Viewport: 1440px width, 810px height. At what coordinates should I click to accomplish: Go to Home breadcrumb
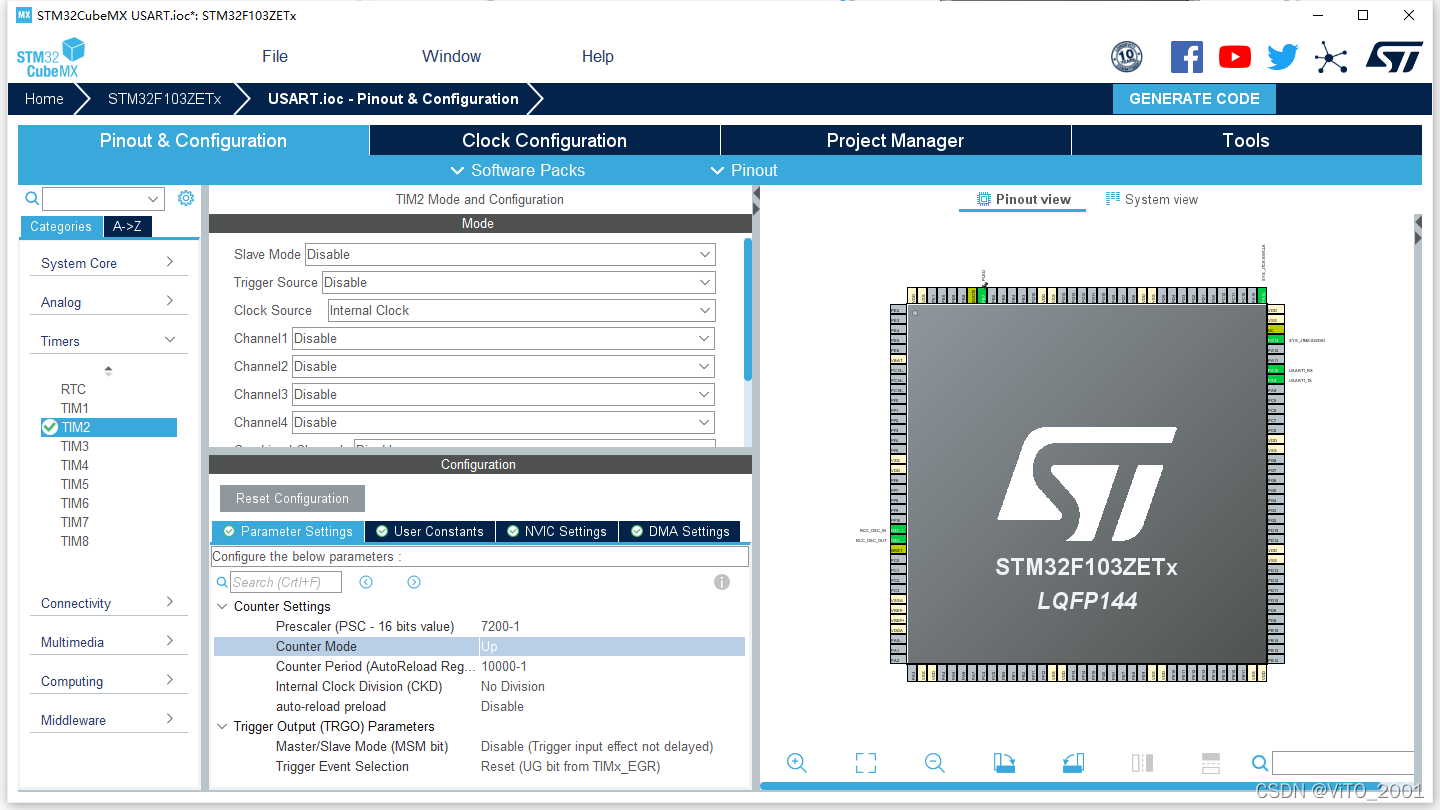(44, 99)
